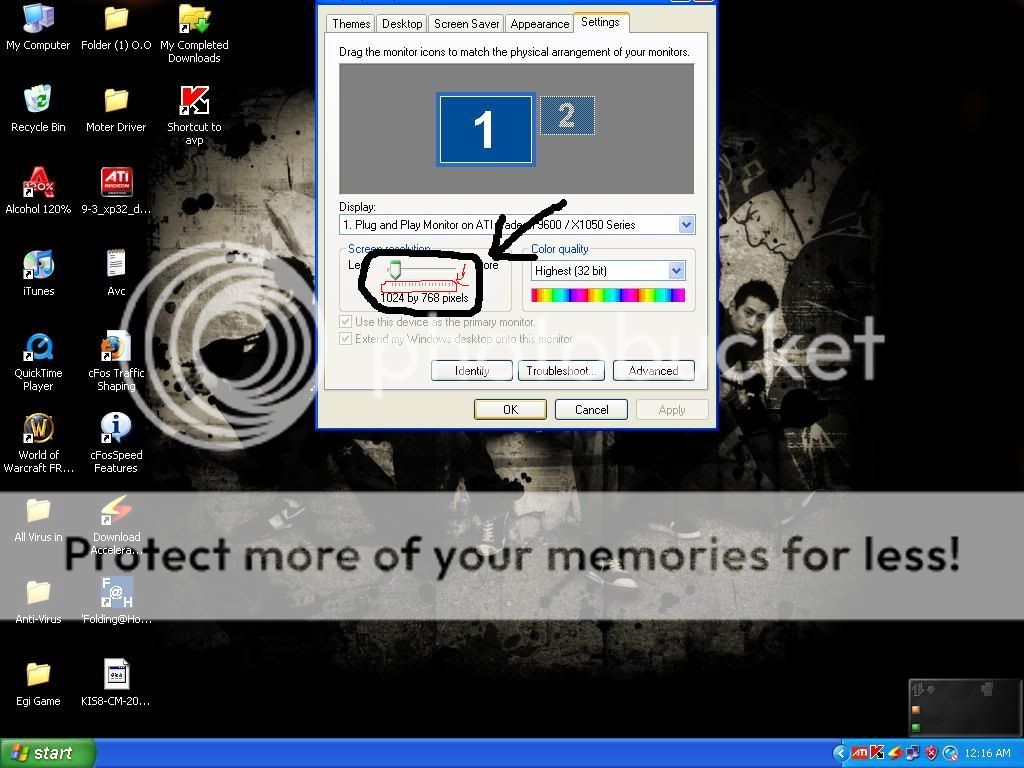Click the Kaspersky tray icon

[x=877, y=753]
